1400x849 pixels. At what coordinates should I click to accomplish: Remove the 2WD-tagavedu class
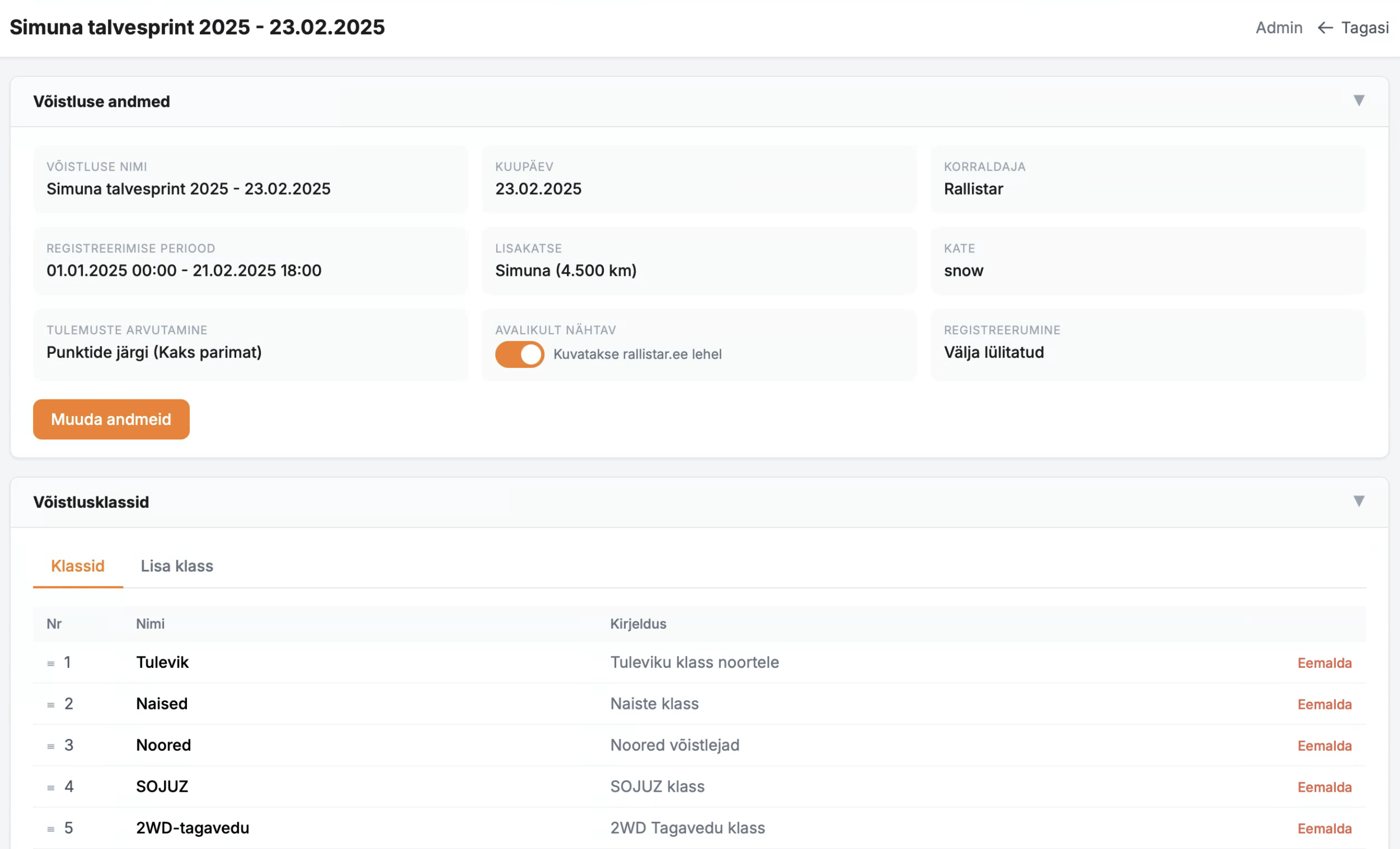1324,829
